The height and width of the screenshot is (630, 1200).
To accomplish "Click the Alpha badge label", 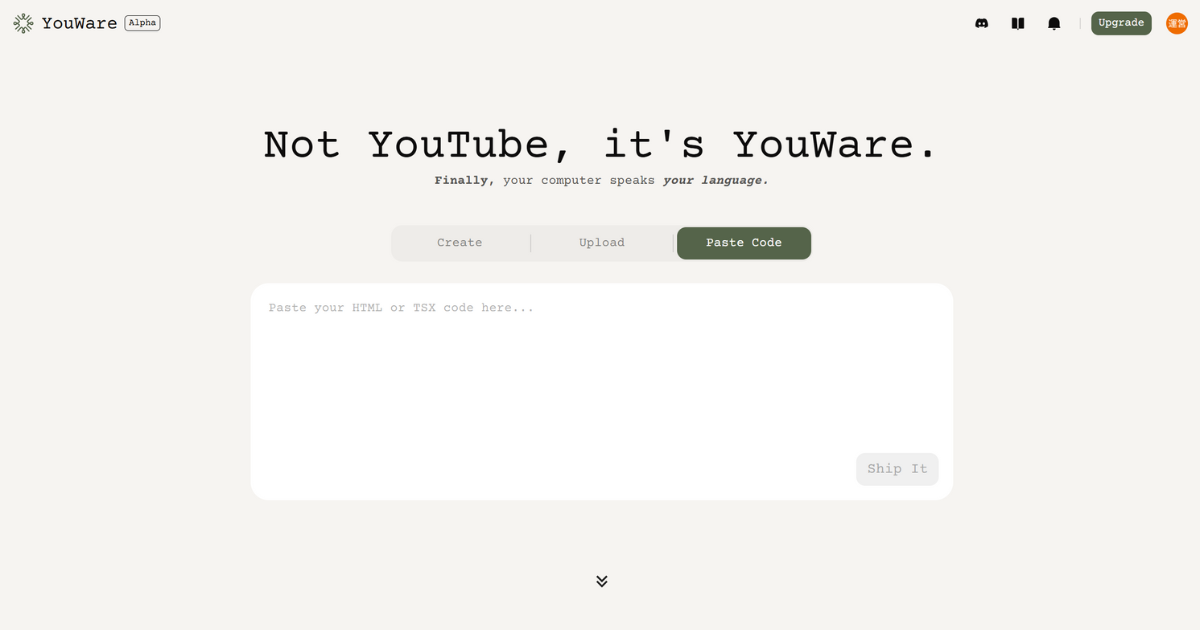I will pyautogui.click(x=142, y=23).
